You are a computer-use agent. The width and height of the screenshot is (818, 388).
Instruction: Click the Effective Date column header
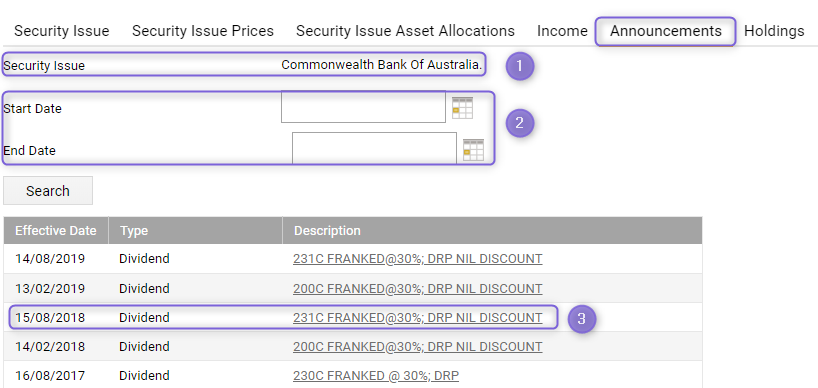pos(56,231)
